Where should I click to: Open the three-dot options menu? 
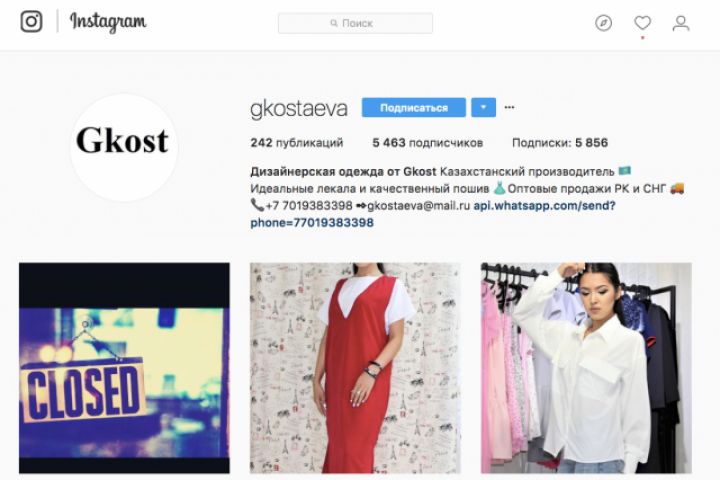click(509, 107)
